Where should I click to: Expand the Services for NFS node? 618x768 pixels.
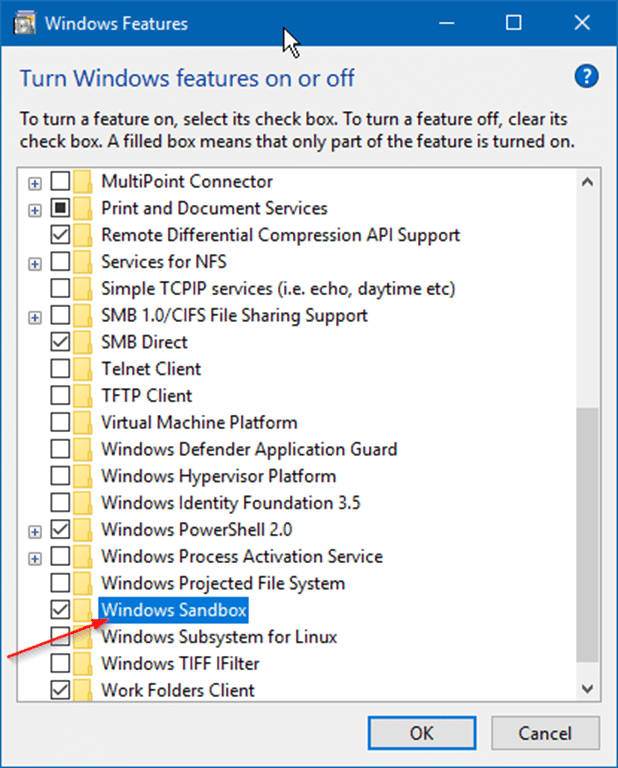point(35,264)
